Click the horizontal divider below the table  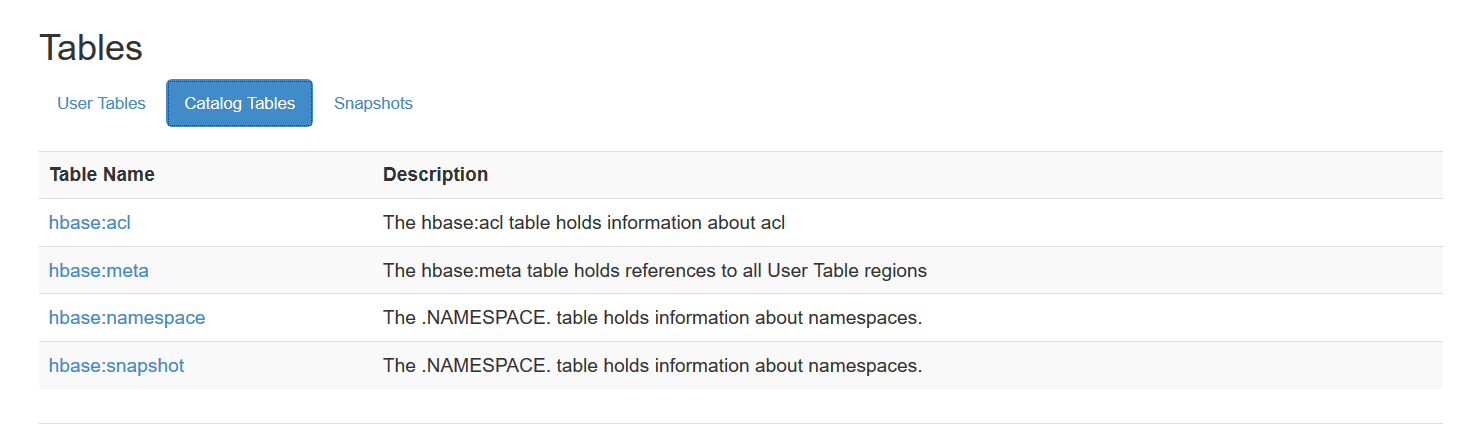click(740, 423)
